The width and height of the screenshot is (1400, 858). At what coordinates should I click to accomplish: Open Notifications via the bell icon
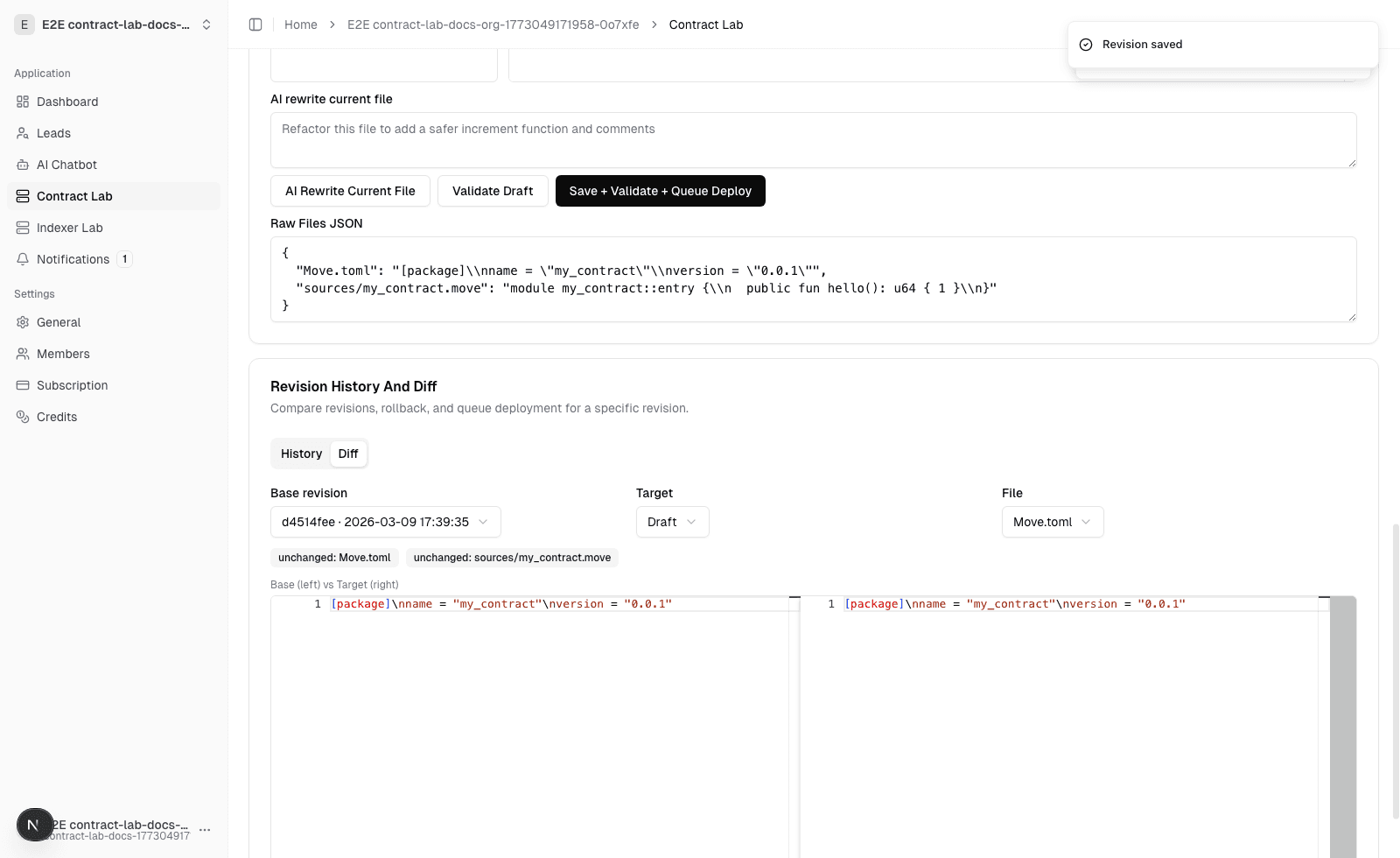(x=23, y=259)
